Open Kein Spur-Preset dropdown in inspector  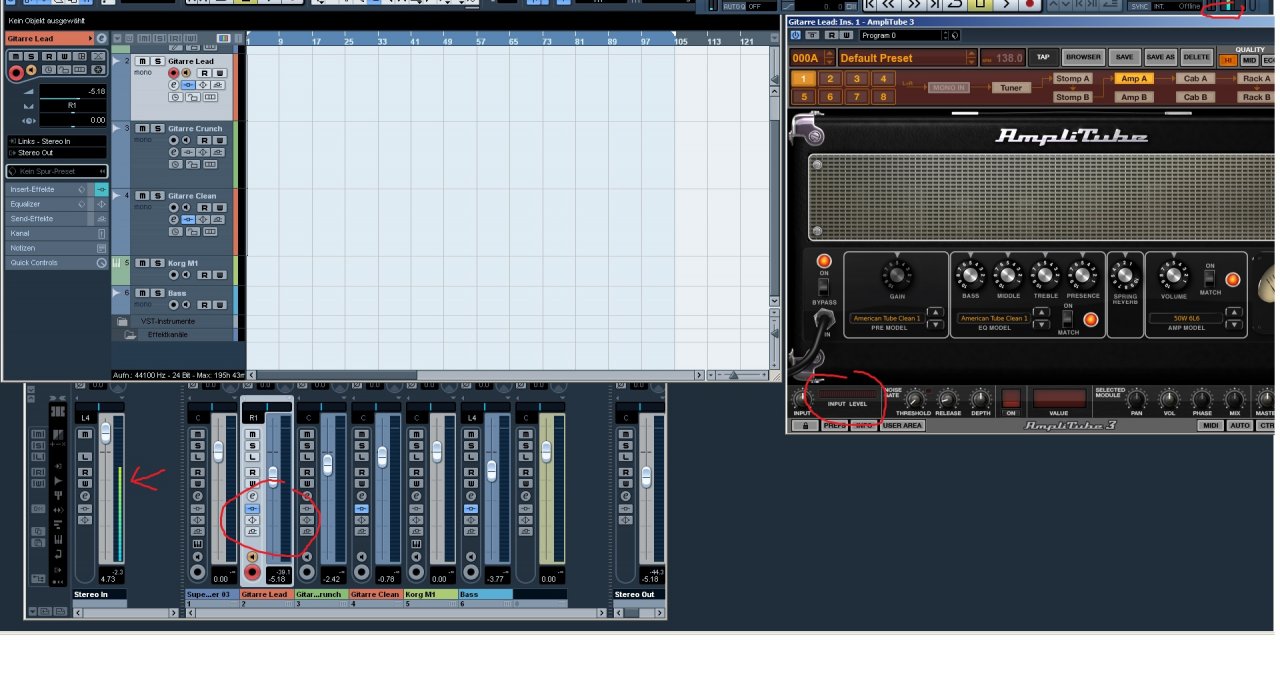[57, 171]
